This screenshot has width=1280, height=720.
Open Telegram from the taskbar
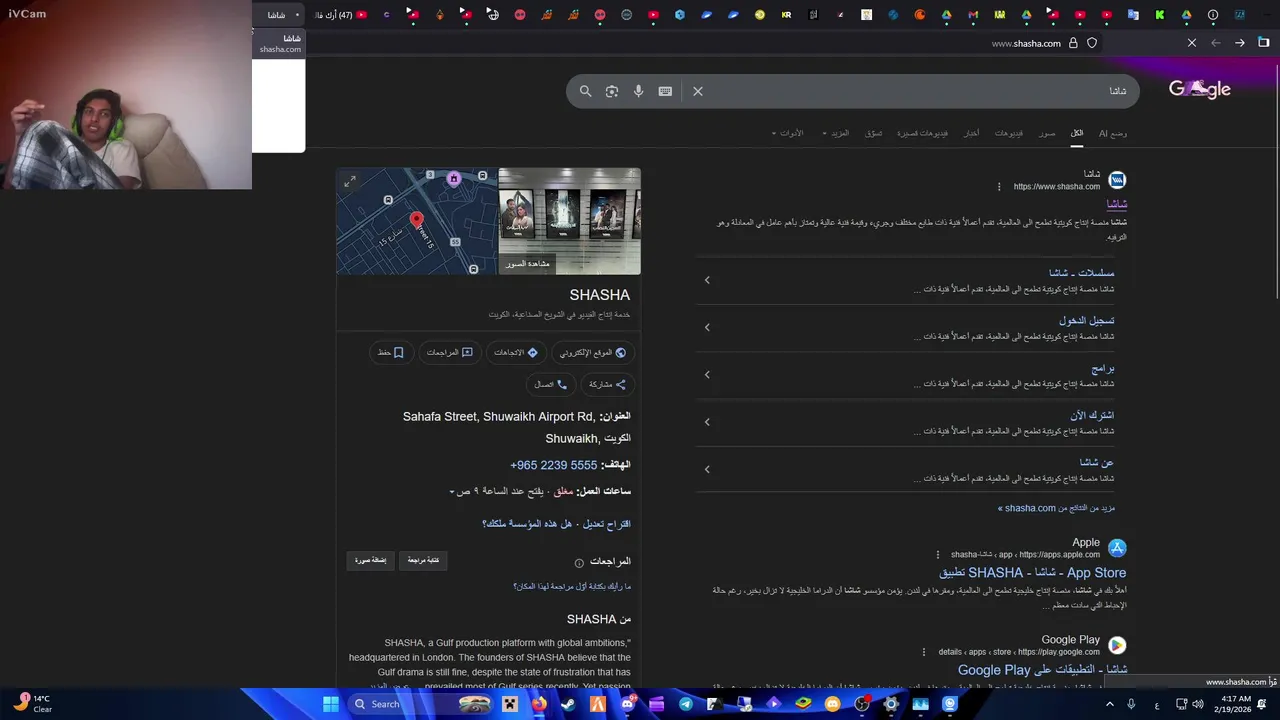pyautogui.click(x=685, y=704)
